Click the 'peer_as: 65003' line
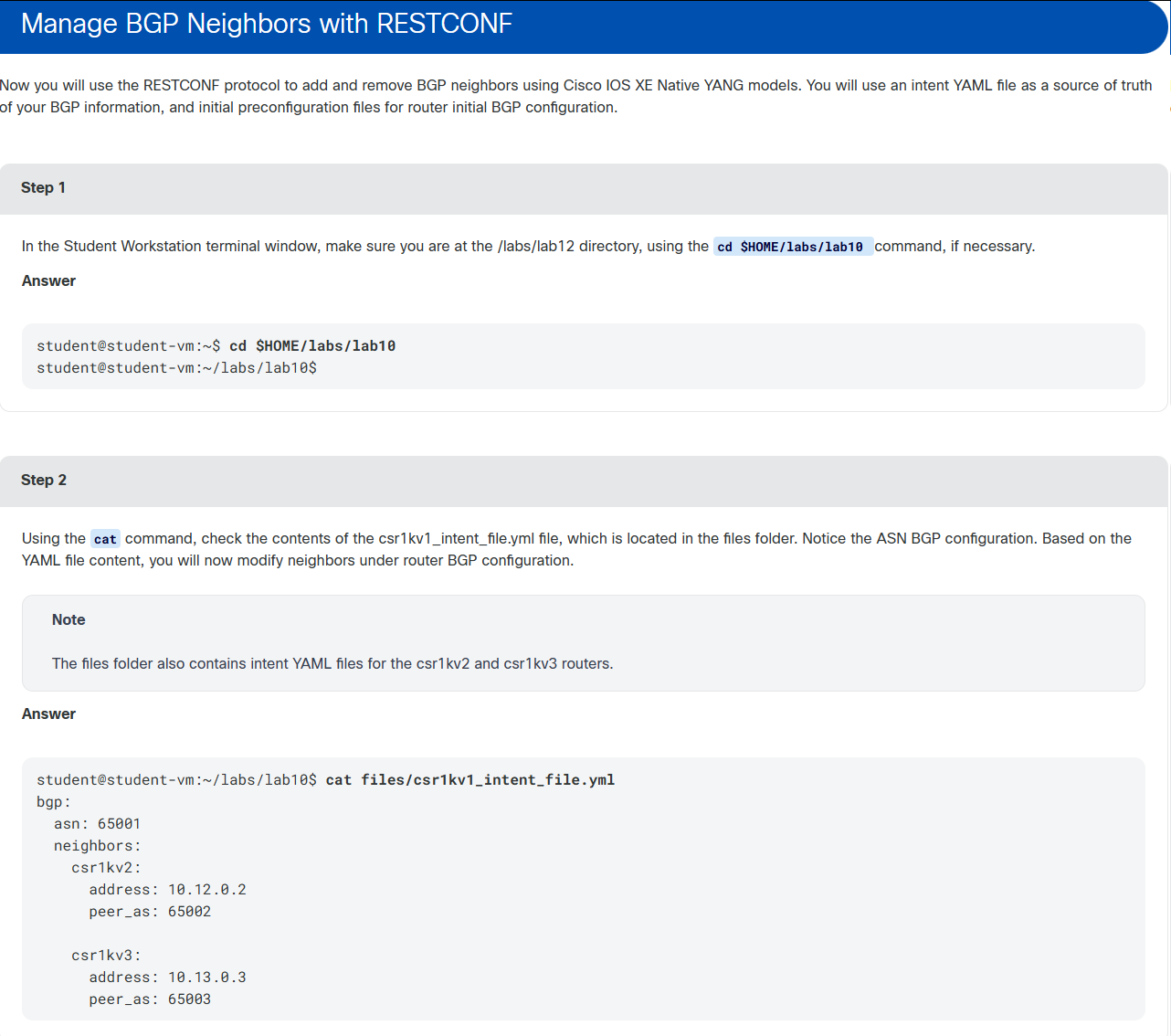 tap(150, 999)
